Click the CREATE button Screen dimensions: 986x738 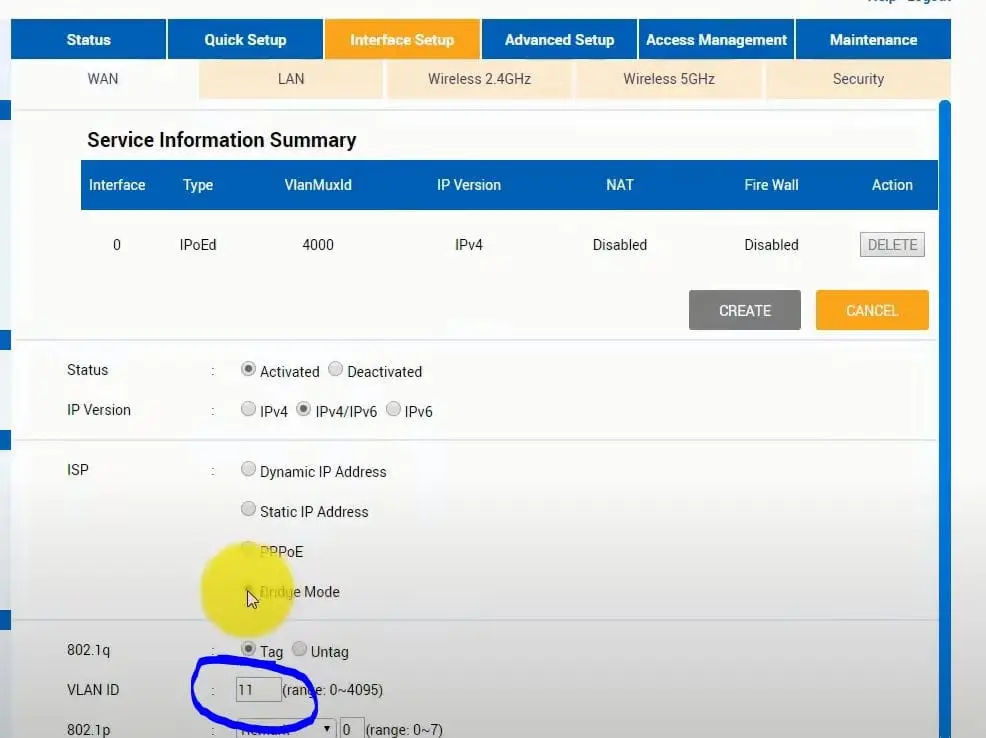click(745, 310)
